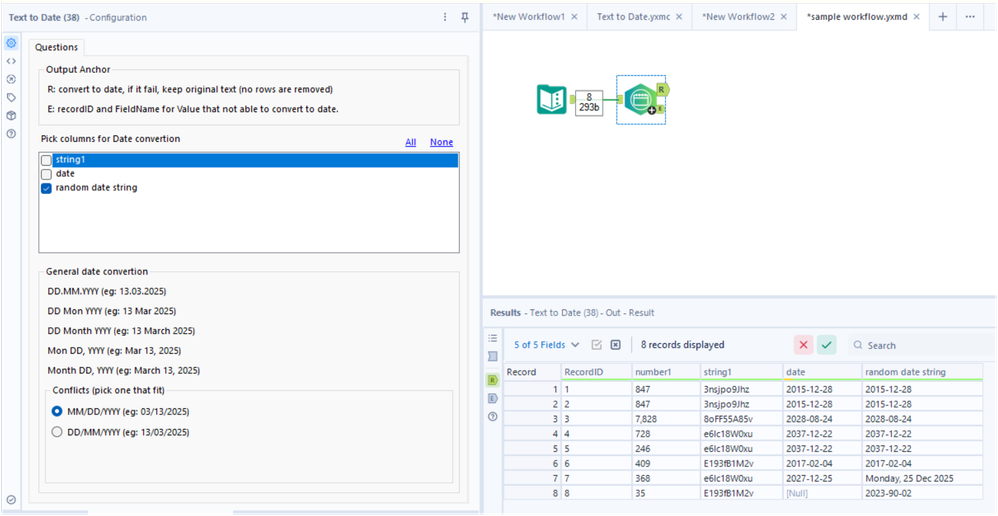998x516 pixels.
Task: Switch to the New Workflow1 tab
Action: [x=528, y=17]
